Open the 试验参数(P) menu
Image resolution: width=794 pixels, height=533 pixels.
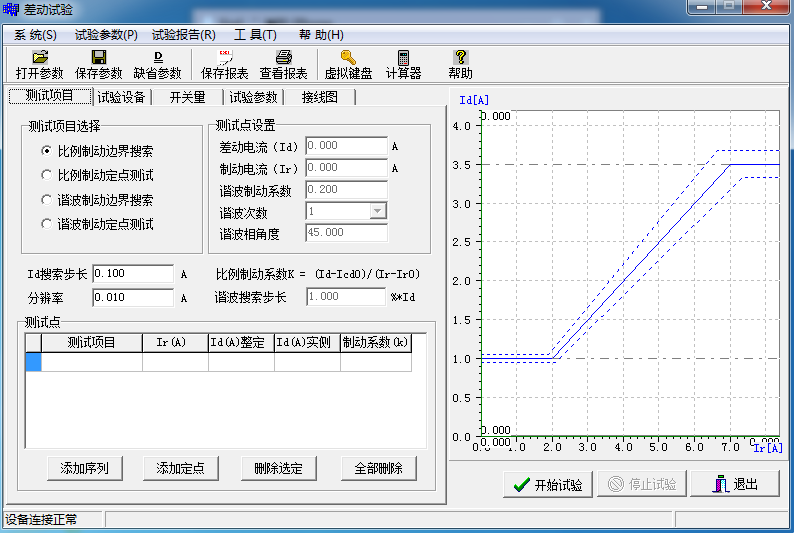104,35
